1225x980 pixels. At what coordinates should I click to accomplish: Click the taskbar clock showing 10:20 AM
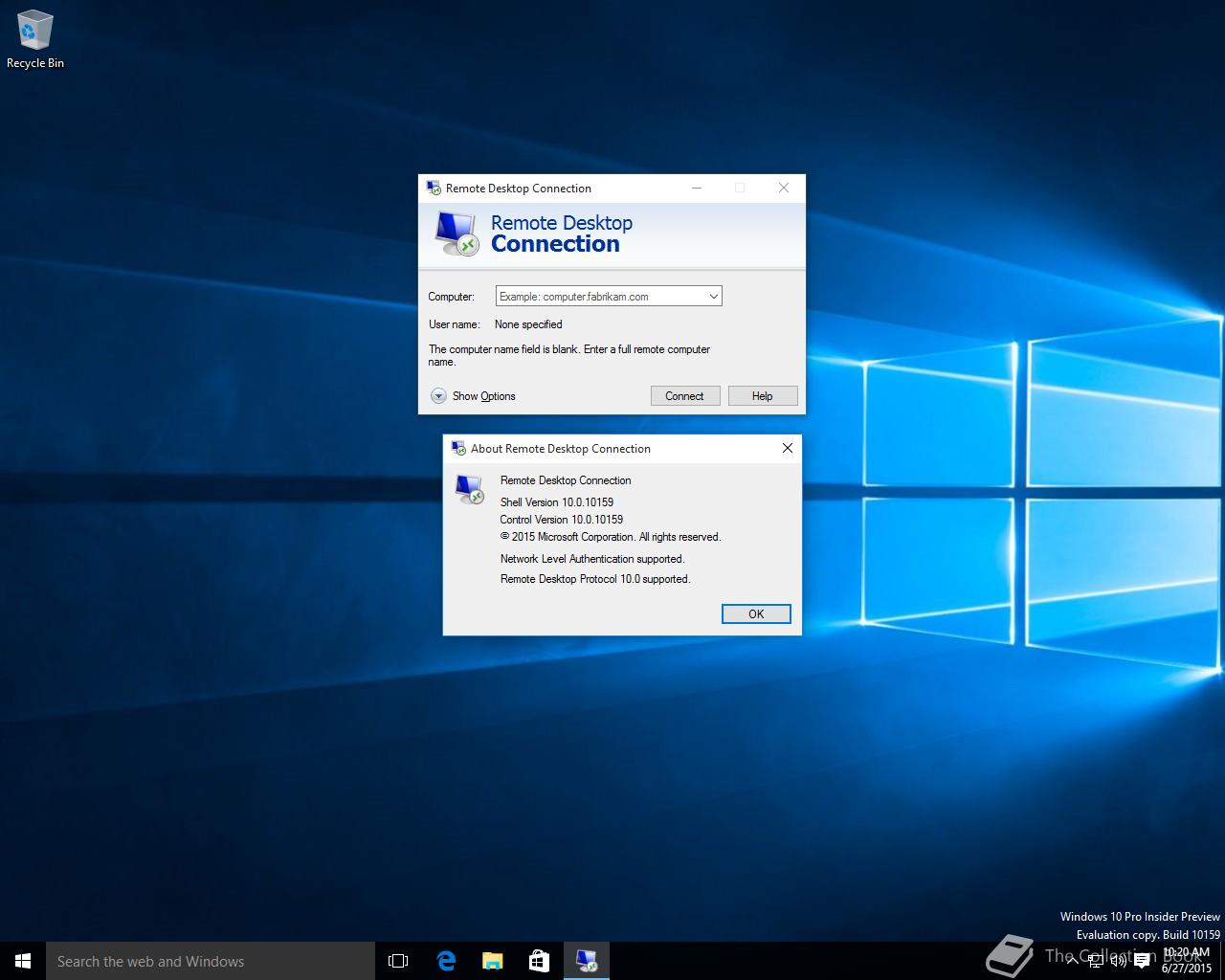tap(1187, 961)
